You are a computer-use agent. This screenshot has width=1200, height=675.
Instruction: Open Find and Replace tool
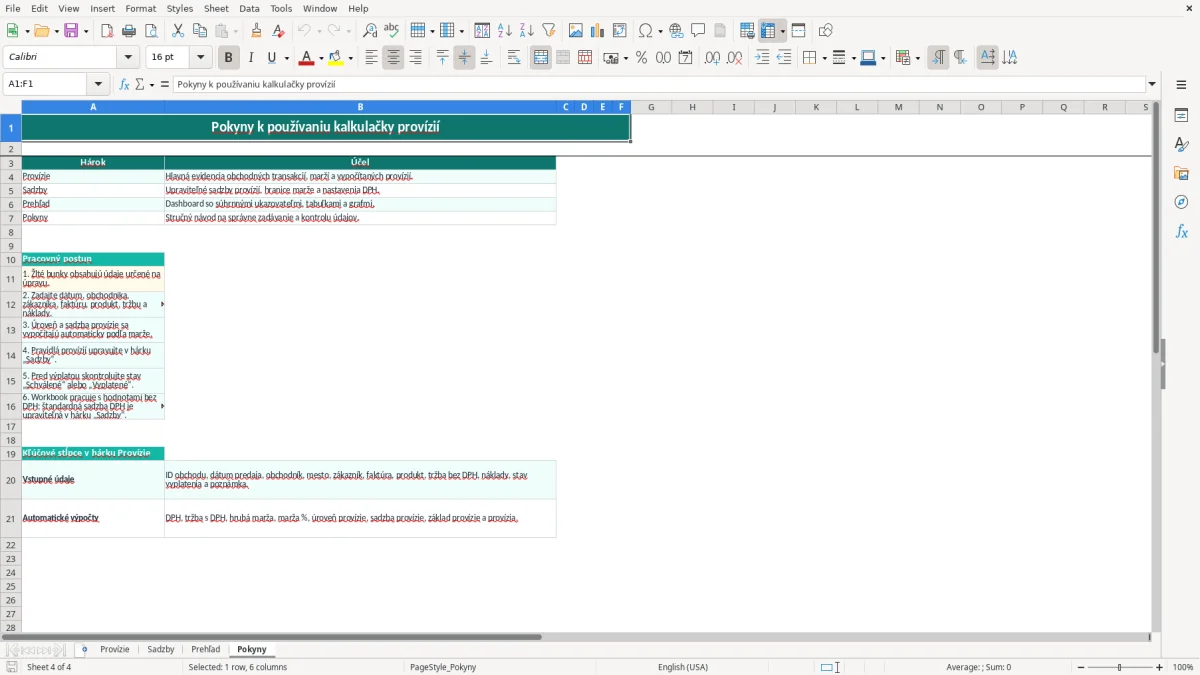click(370, 31)
